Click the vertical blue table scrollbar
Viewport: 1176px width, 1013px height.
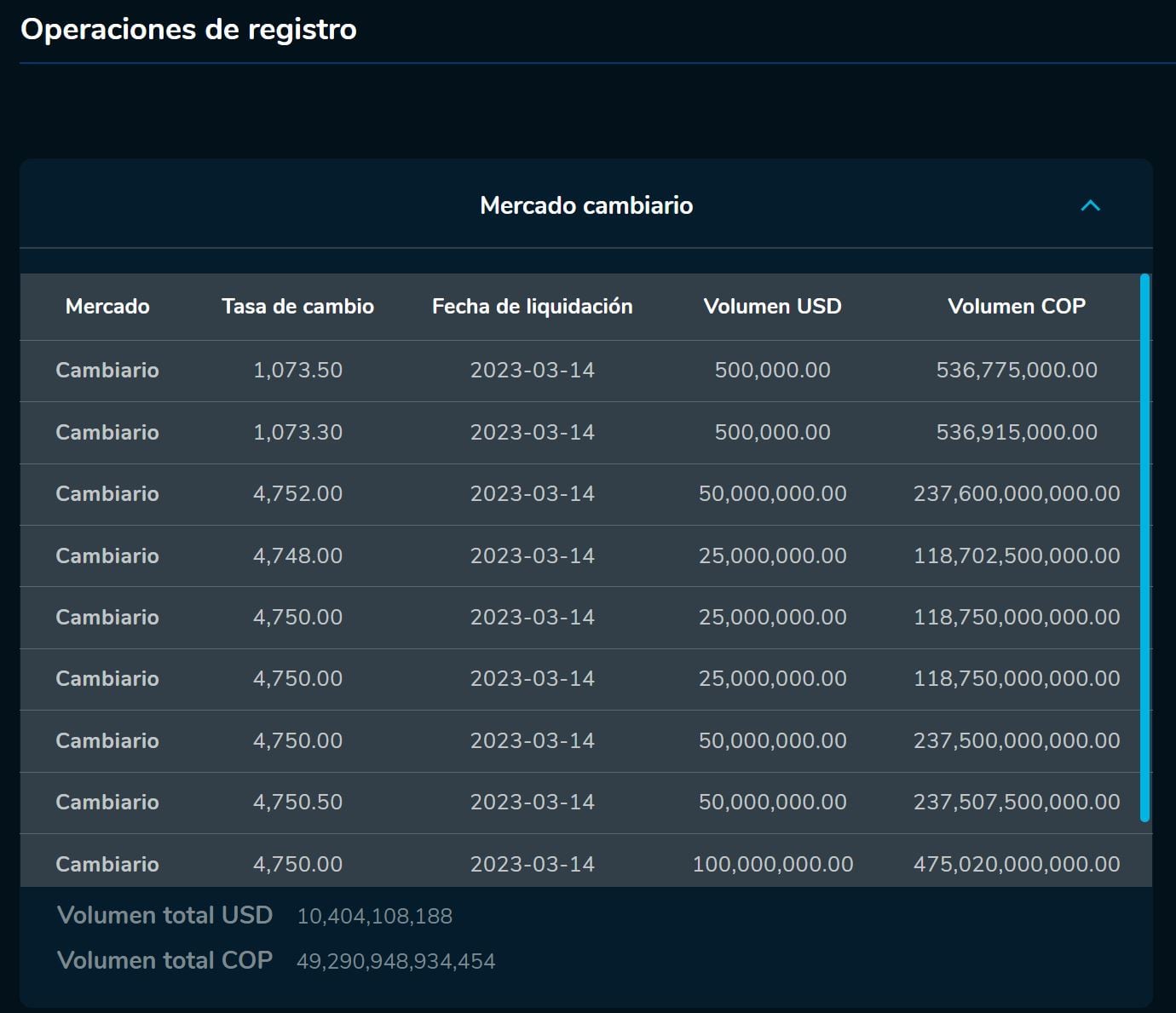coord(1144,547)
